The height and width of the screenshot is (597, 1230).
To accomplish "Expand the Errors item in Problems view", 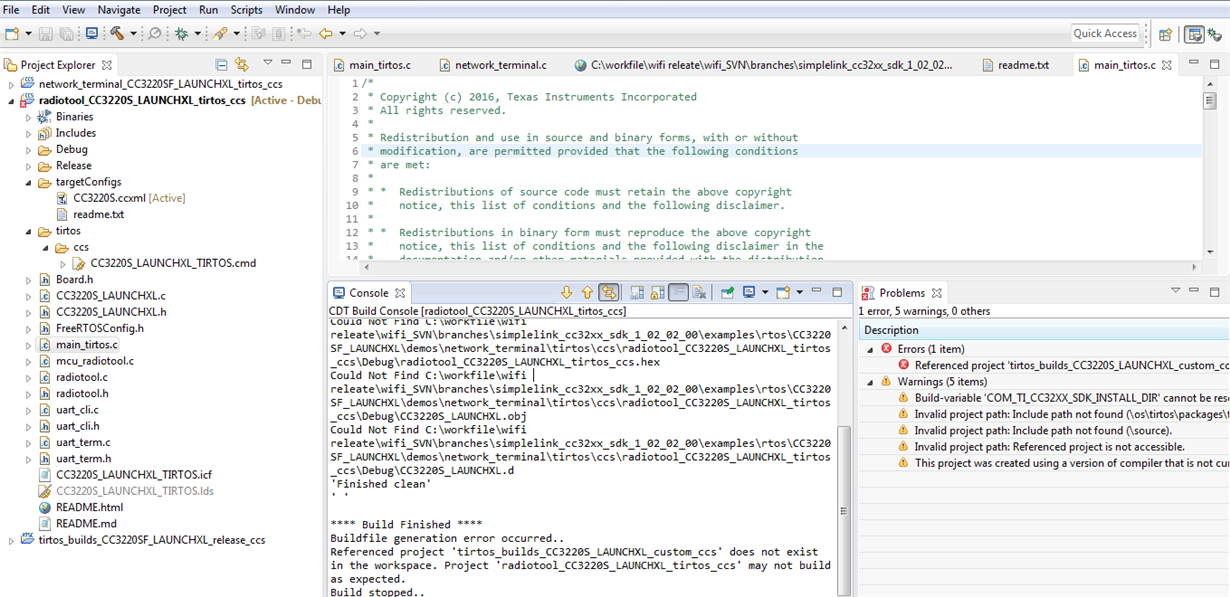I will (x=868, y=347).
